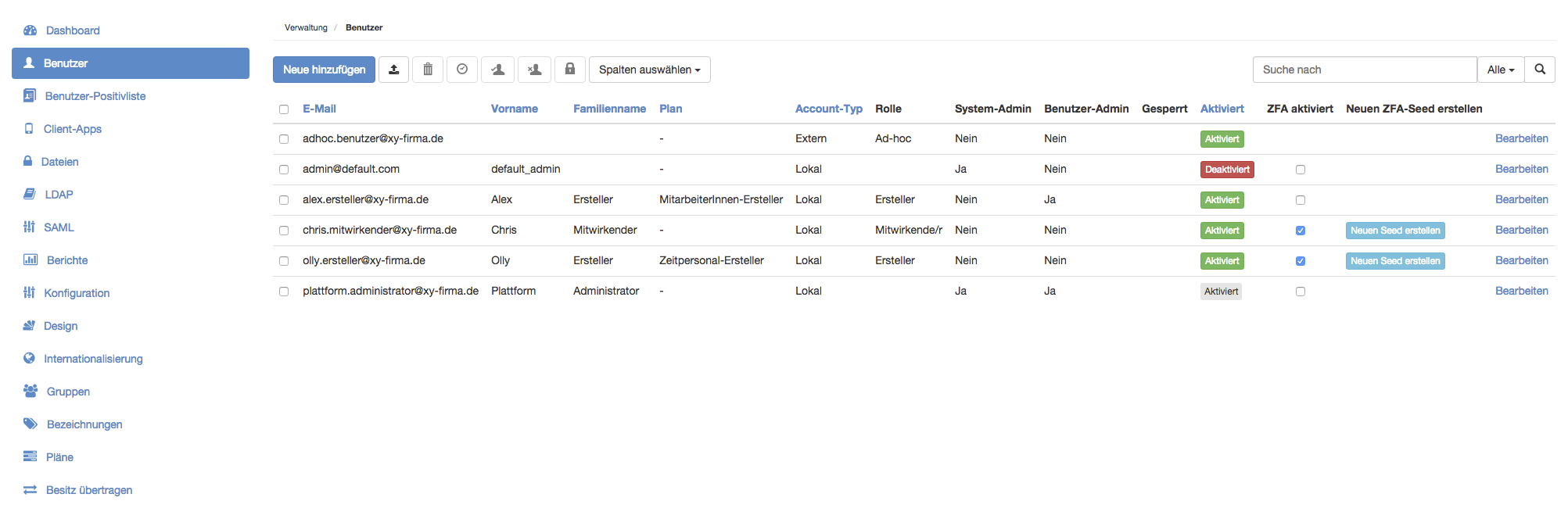
Task: Enable ZFA checkbox for plattform.administrator row
Action: 1301,292
